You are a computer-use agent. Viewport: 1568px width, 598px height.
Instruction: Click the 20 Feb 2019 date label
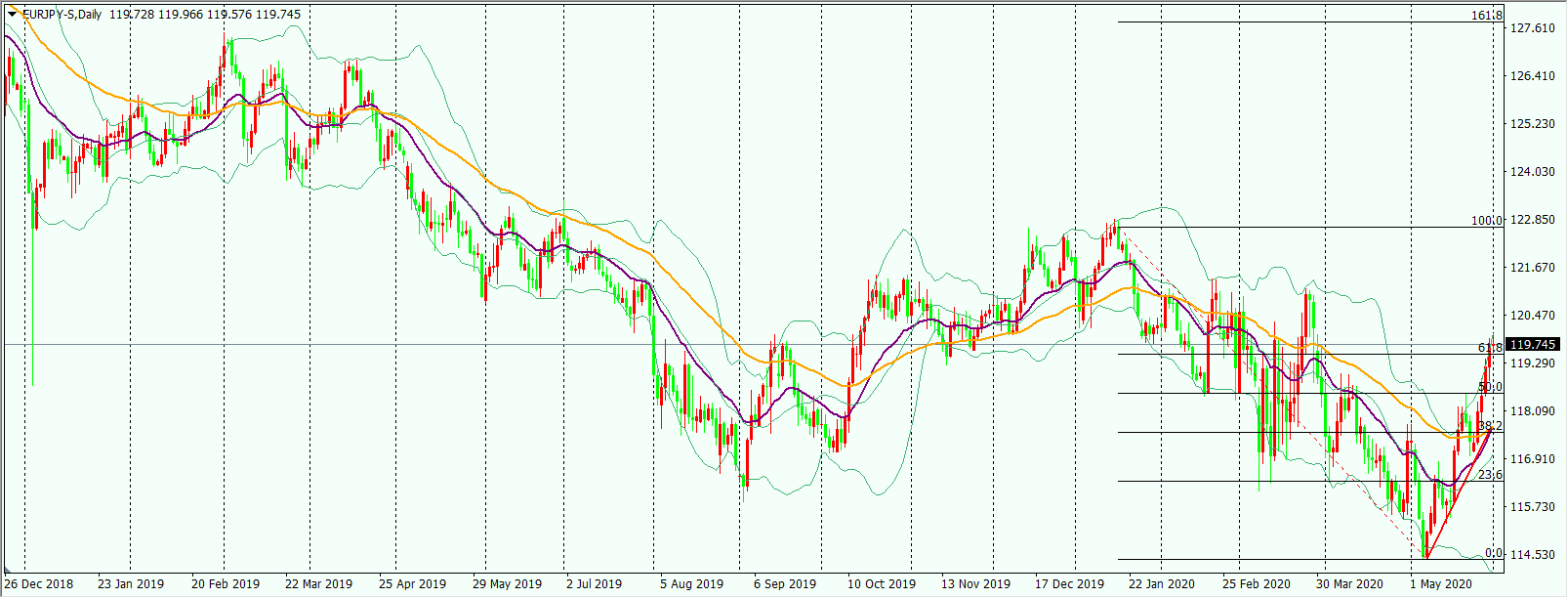[x=226, y=584]
